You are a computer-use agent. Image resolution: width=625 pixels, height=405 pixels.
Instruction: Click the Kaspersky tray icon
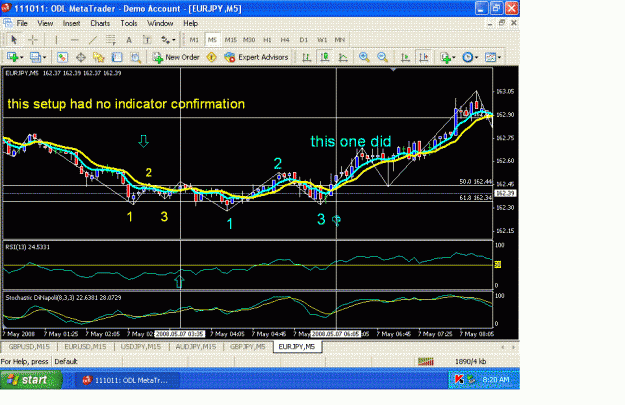[x=459, y=380]
